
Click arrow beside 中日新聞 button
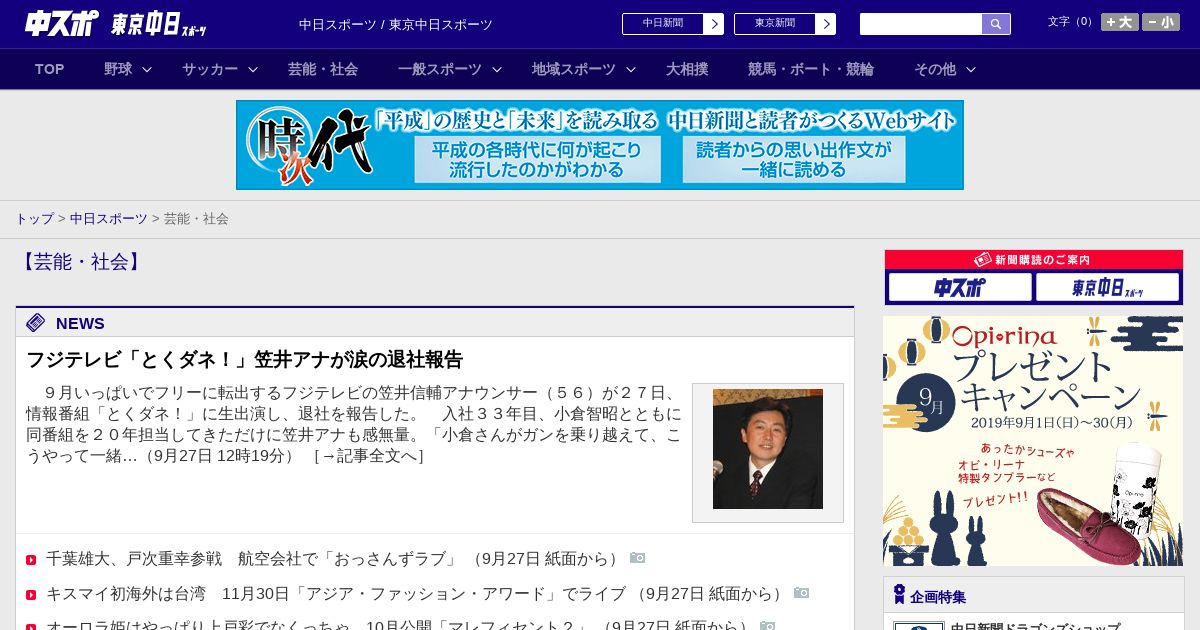pos(714,24)
